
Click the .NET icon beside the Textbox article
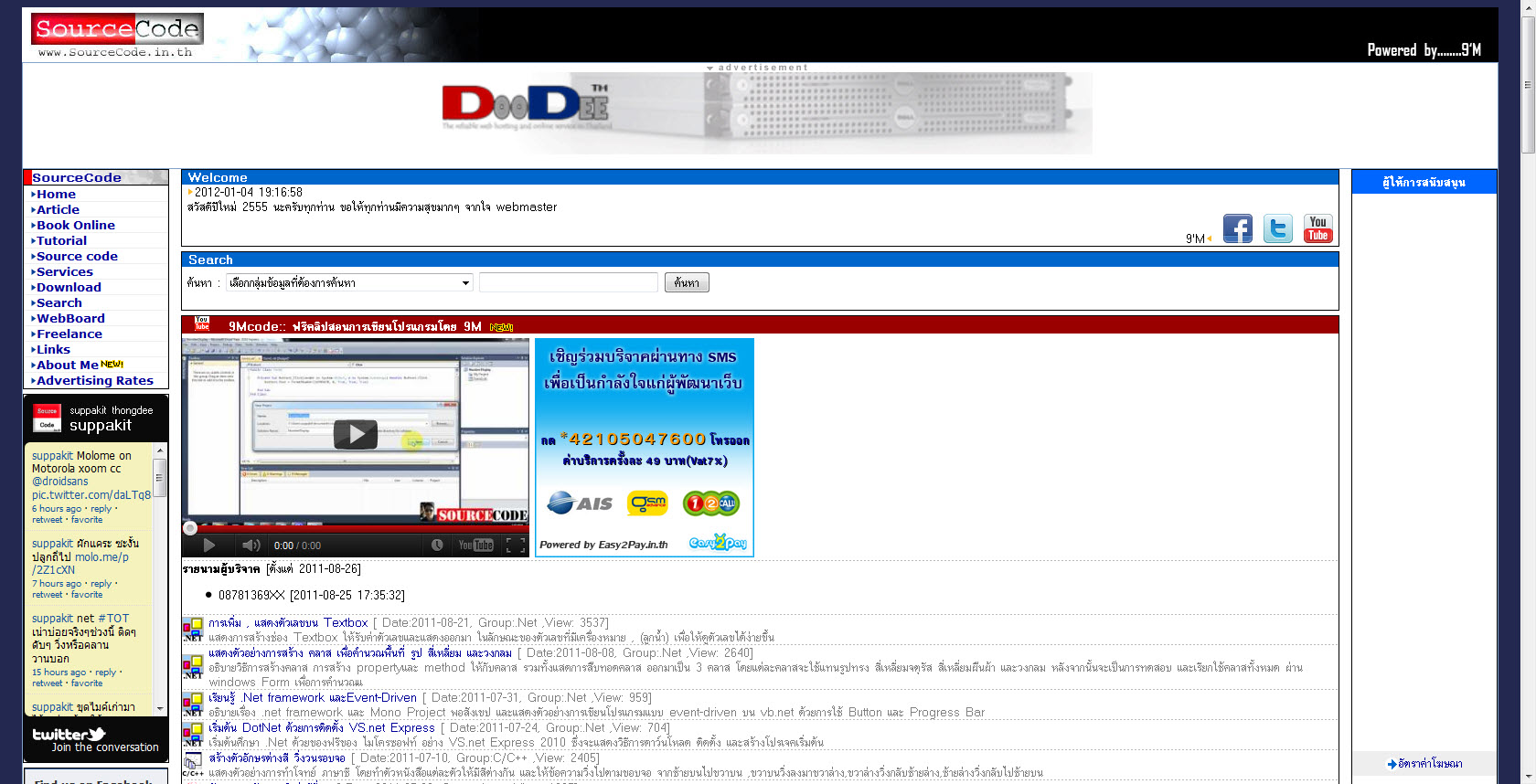[192, 630]
